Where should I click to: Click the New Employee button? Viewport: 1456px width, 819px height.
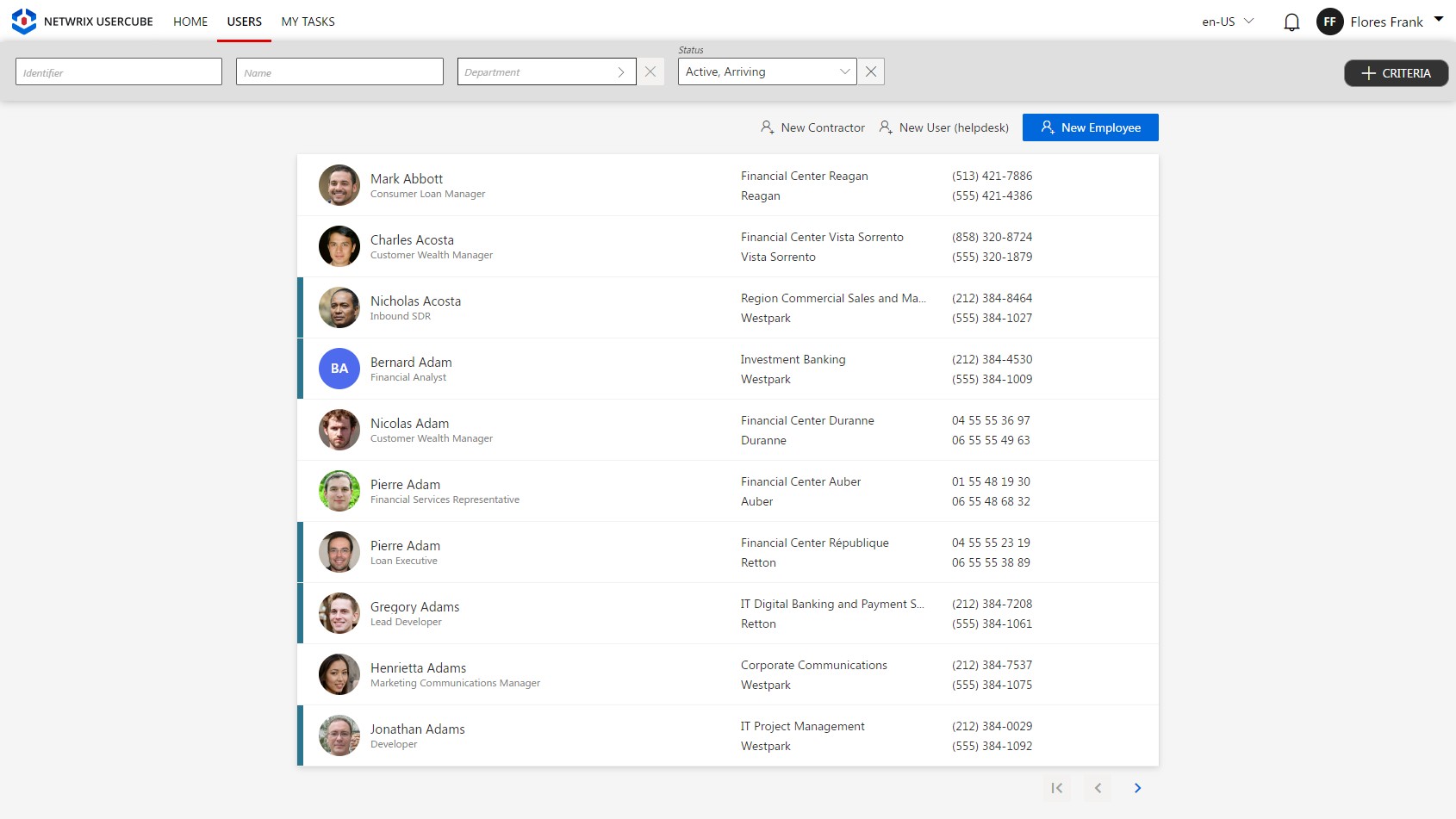pyautogui.click(x=1090, y=127)
